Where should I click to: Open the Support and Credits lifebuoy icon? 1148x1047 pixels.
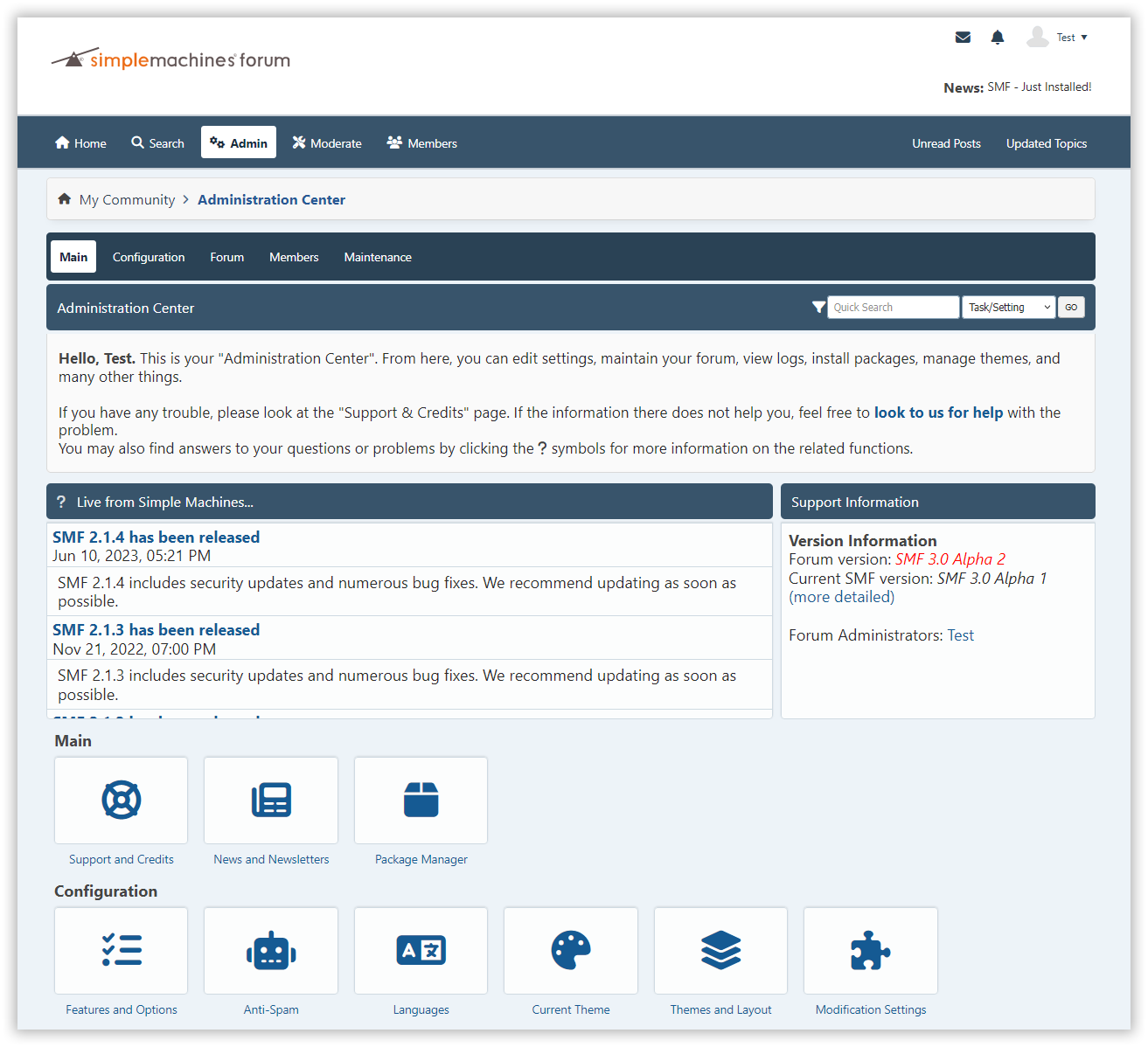coord(122,800)
